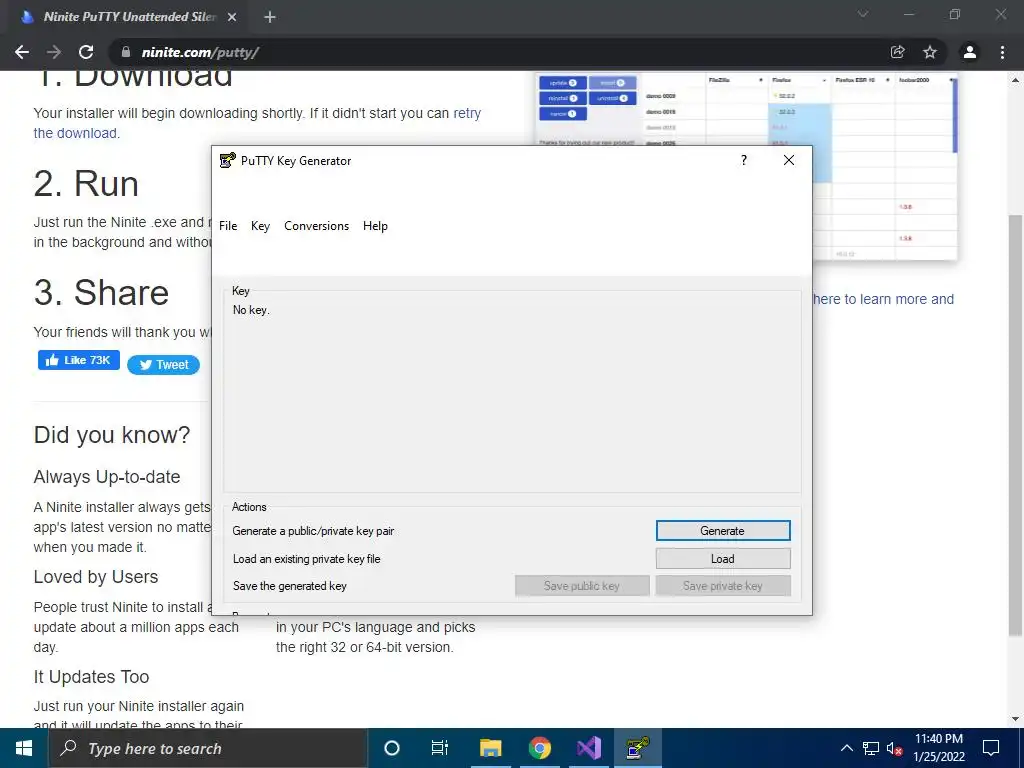Click the Save private key button
Screen dimensions: 1024x768
[x=723, y=586]
